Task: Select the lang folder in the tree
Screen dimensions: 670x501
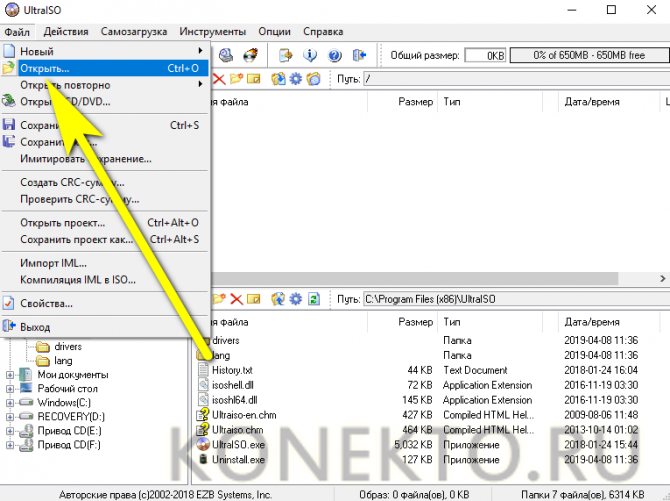Action: 63,360
